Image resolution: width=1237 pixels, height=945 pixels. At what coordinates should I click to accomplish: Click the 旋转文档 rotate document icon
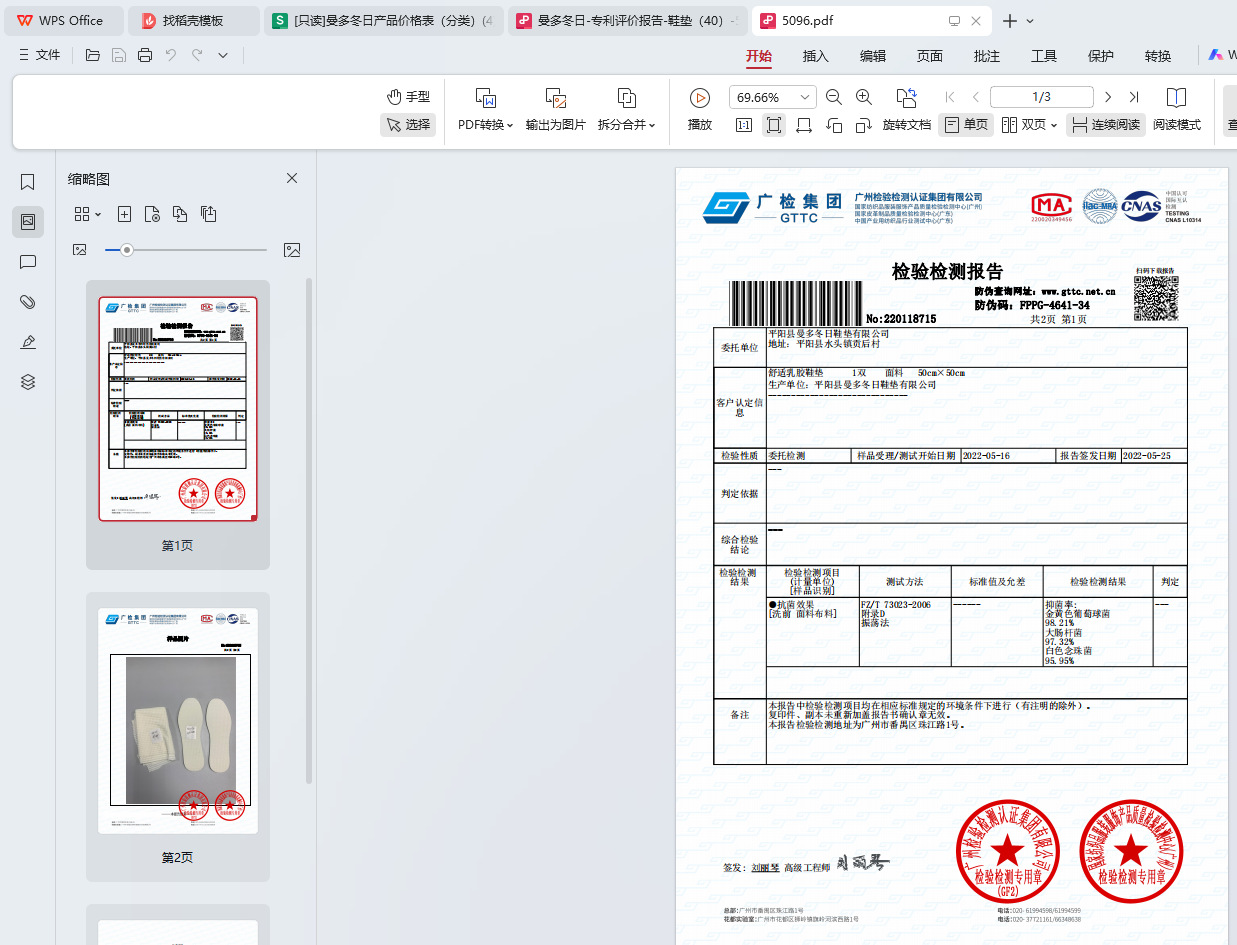(x=905, y=125)
